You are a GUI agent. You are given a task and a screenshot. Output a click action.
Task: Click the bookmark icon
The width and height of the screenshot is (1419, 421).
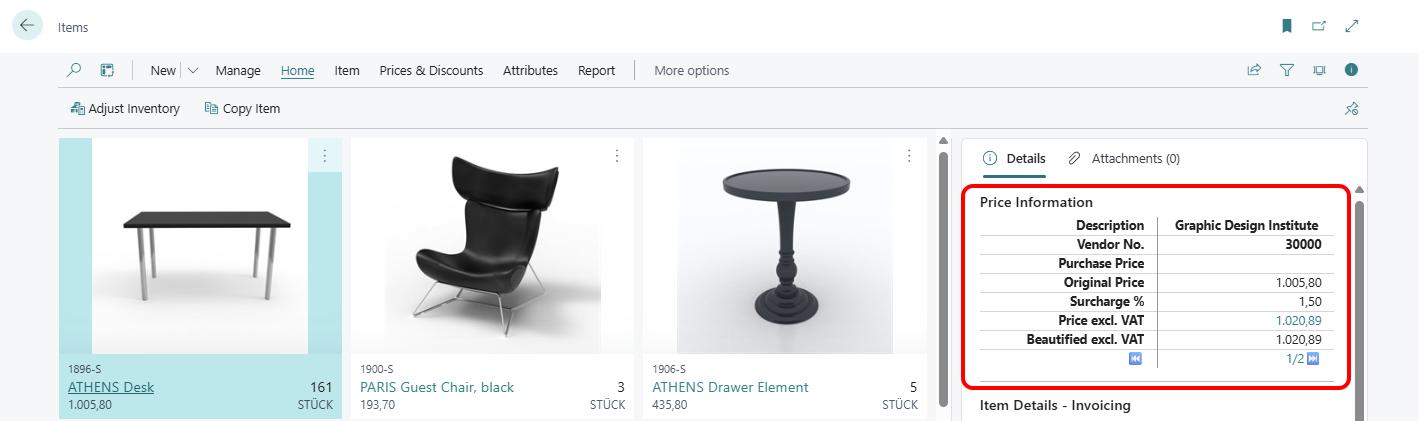coord(1287,26)
